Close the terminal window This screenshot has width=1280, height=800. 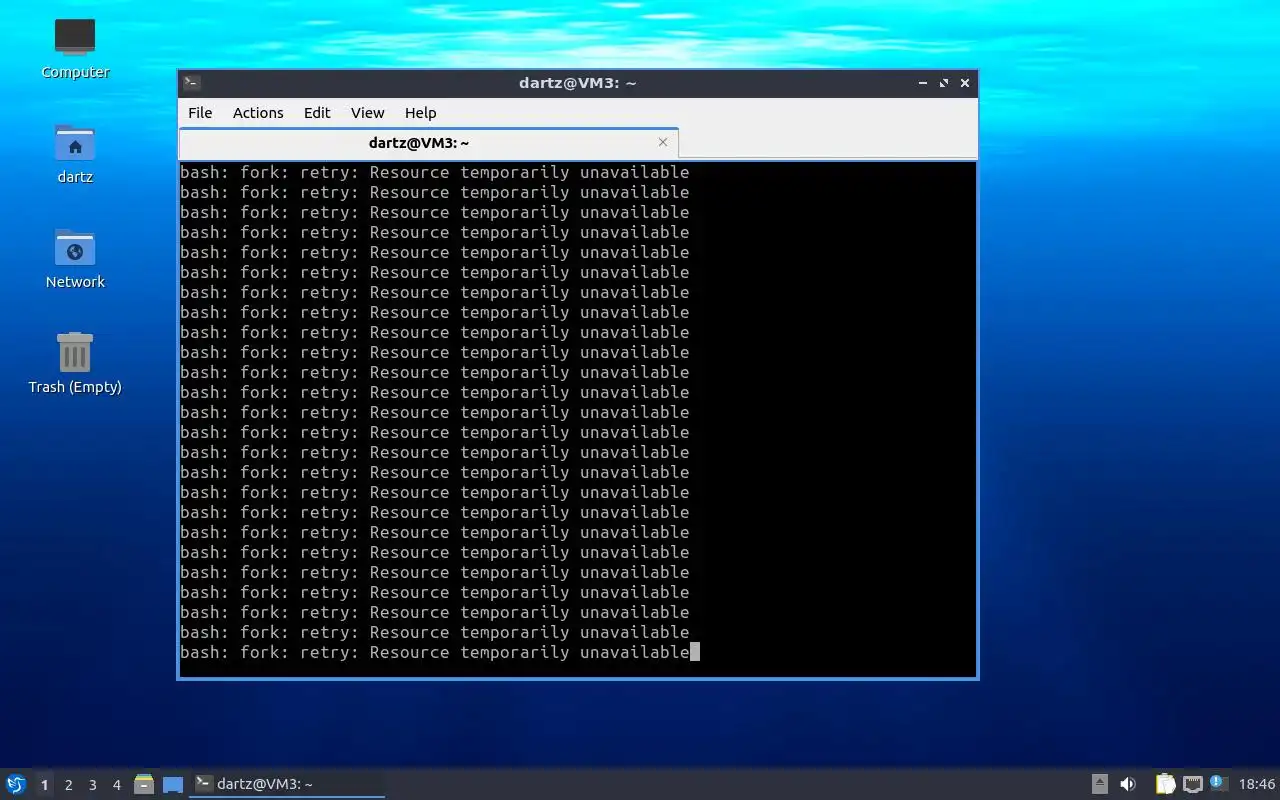(x=965, y=83)
